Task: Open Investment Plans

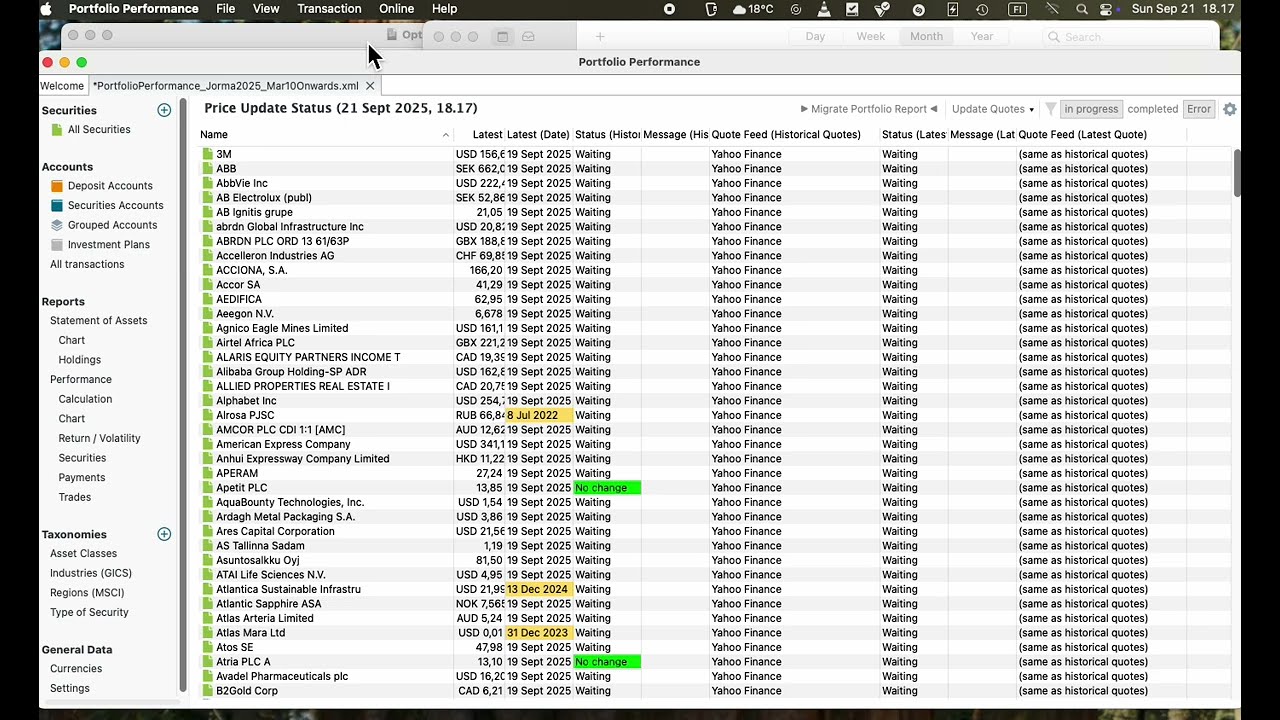Action: [x=99, y=244]
